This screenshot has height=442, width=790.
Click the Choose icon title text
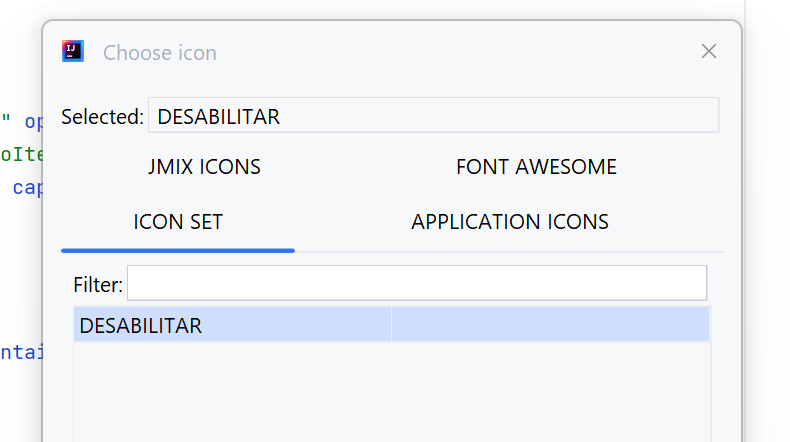[x=160, y=52]
